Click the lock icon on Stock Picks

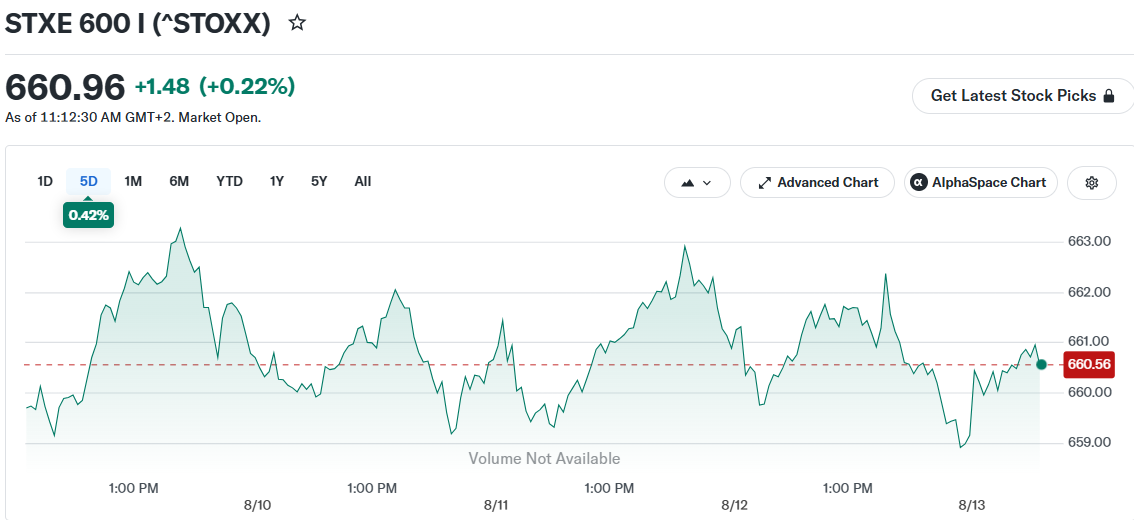coord(1109,95)
